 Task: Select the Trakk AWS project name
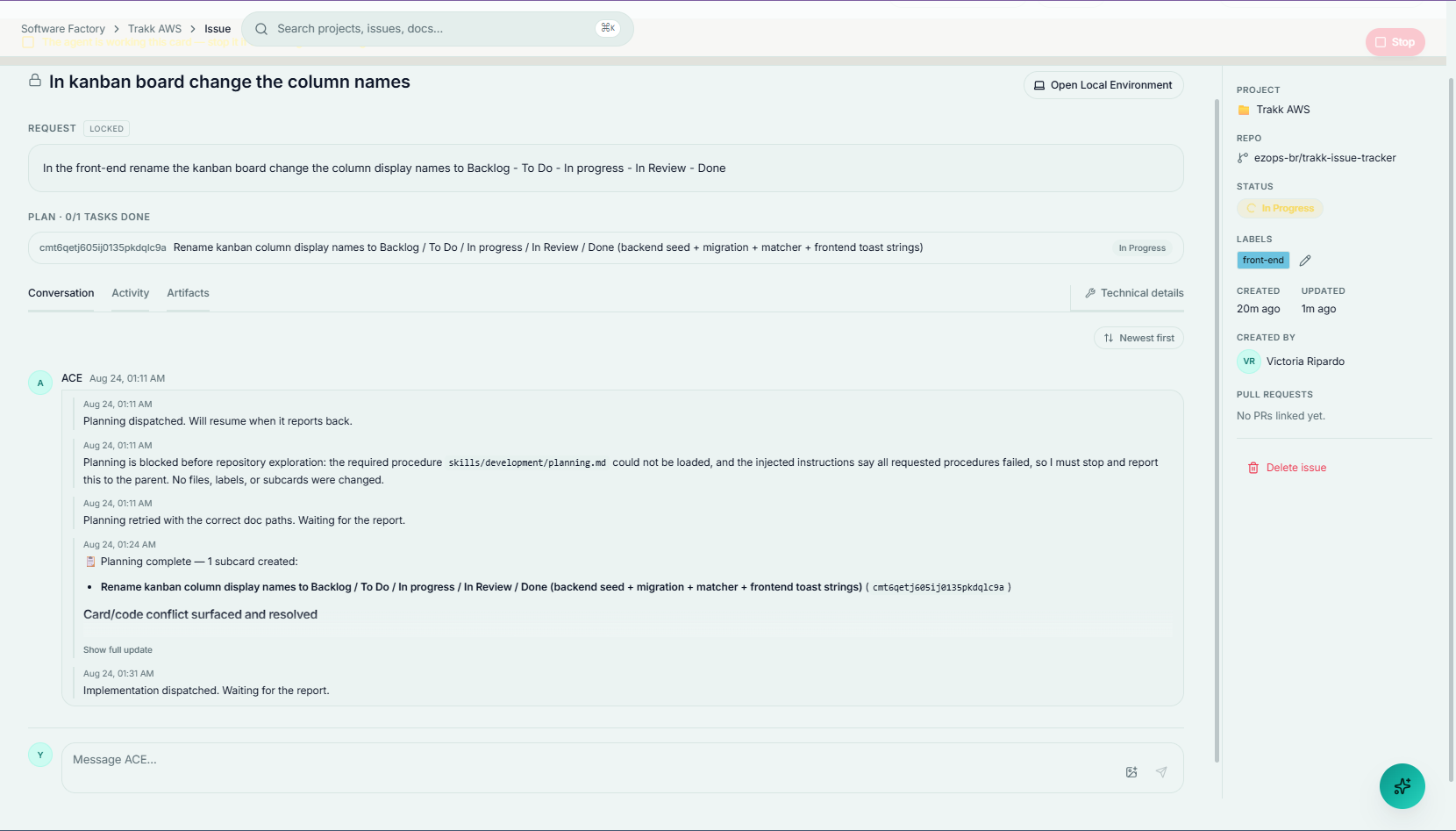1283,110
